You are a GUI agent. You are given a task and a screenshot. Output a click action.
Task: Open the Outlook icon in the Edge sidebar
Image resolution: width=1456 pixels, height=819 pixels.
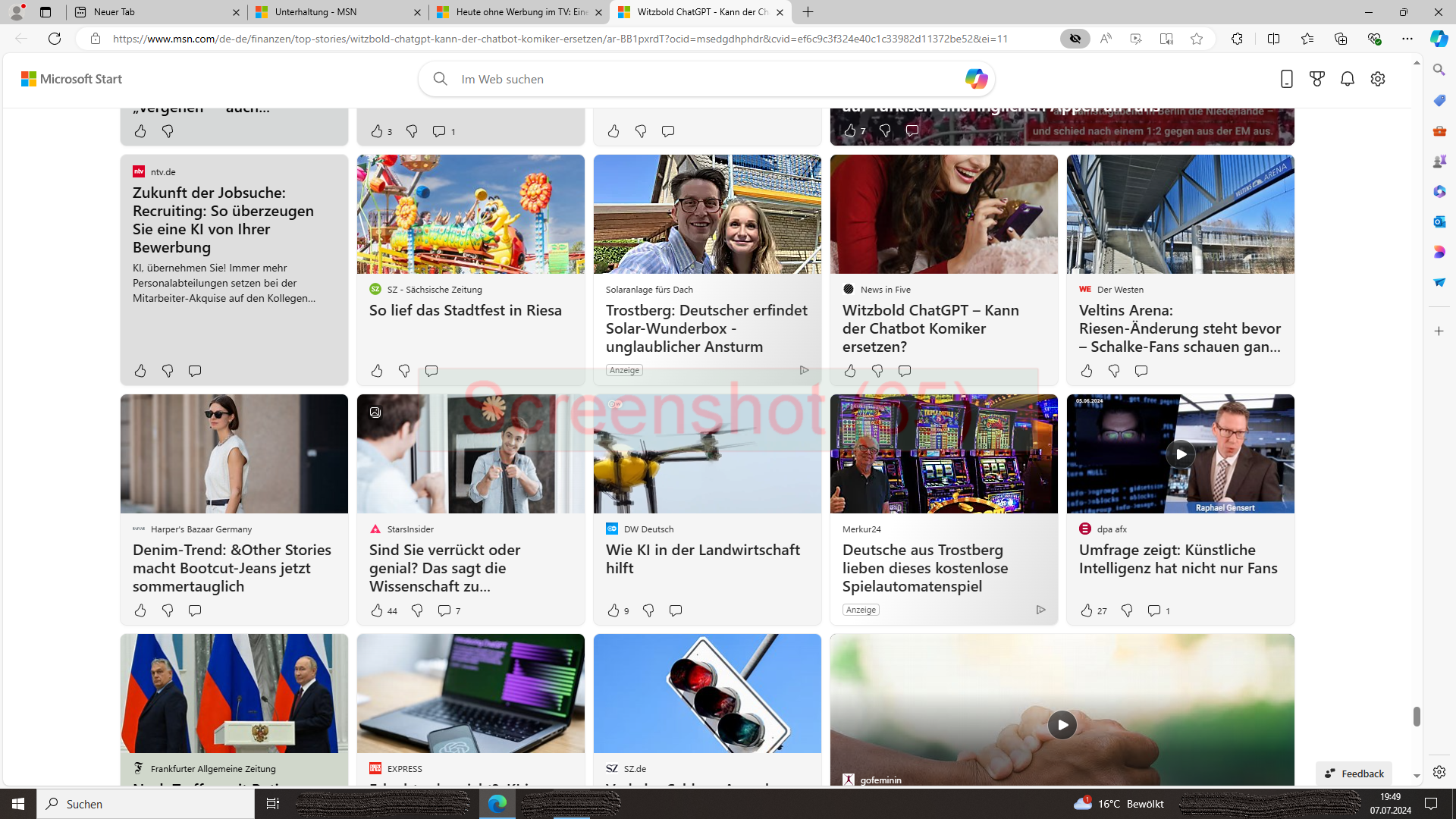(1439, 221)
